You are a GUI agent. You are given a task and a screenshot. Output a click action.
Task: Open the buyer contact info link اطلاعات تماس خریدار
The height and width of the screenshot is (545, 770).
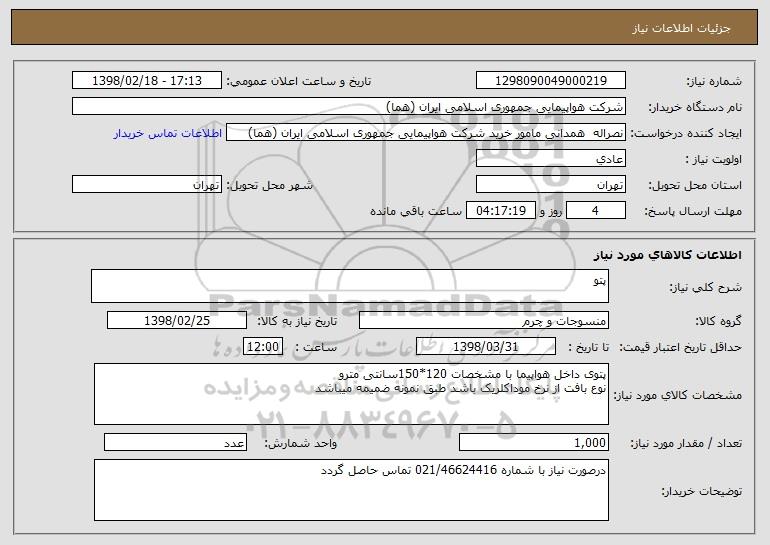click(x=168, y=134)
